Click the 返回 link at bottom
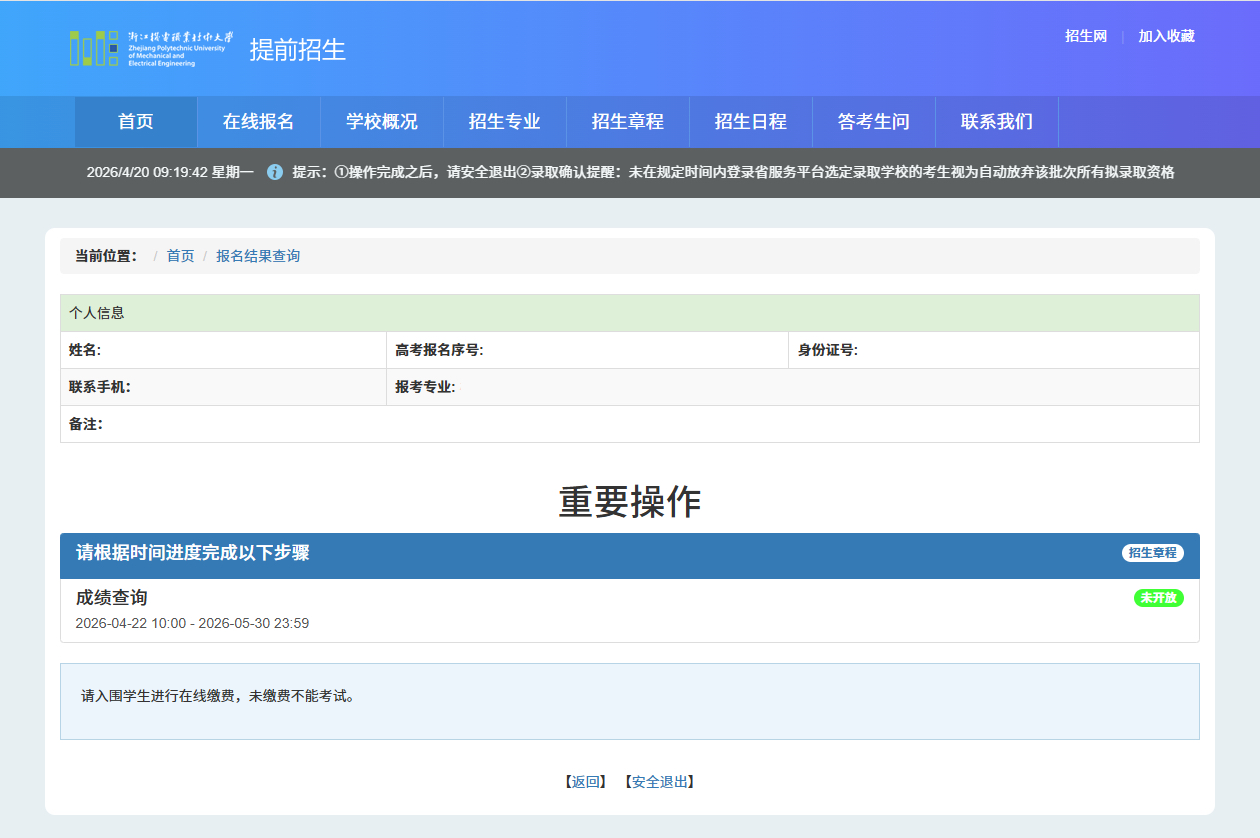The image size is (1260, 838). click(x=586, y=782)
